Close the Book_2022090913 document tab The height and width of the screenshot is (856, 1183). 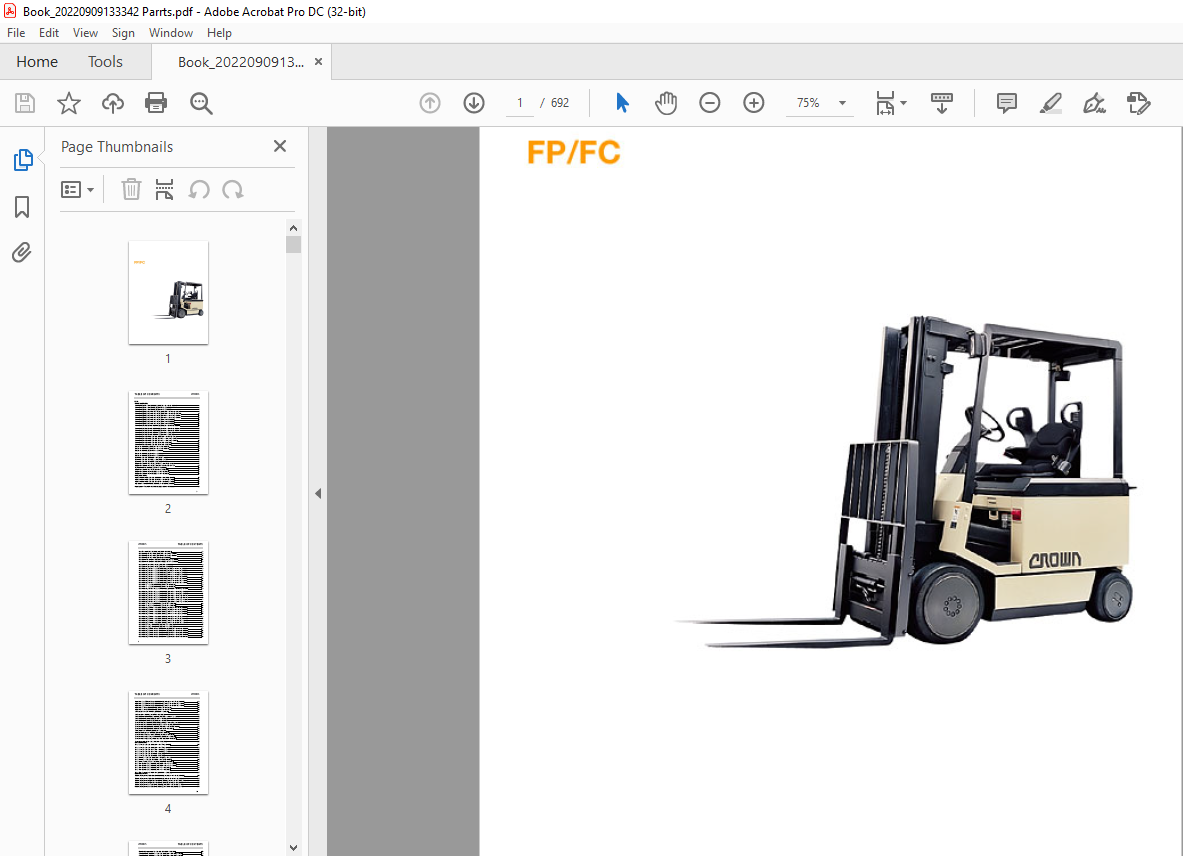tap(318, 62)
